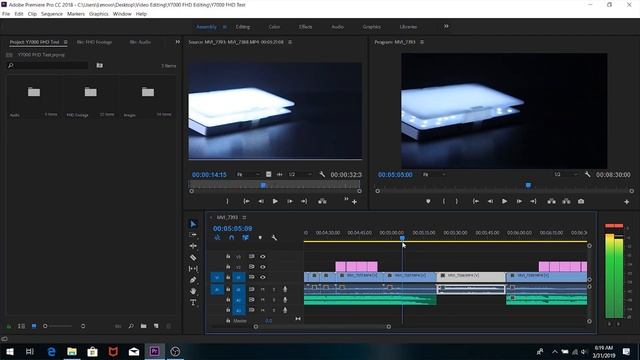Open Program playback resolution 1/2 dropdown
The width and height of the screenshot is (640, 360).
[x=566, y=174]
